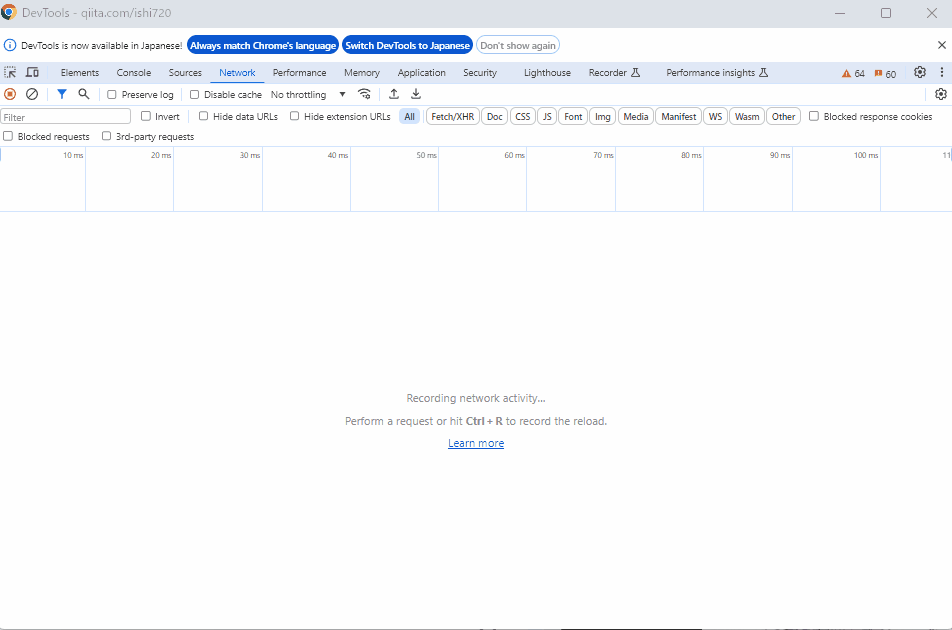The height and width of the screenshot is (630, 952).
Task: Toggle the device emulation toolbar
Action: (x=33, y=72)
